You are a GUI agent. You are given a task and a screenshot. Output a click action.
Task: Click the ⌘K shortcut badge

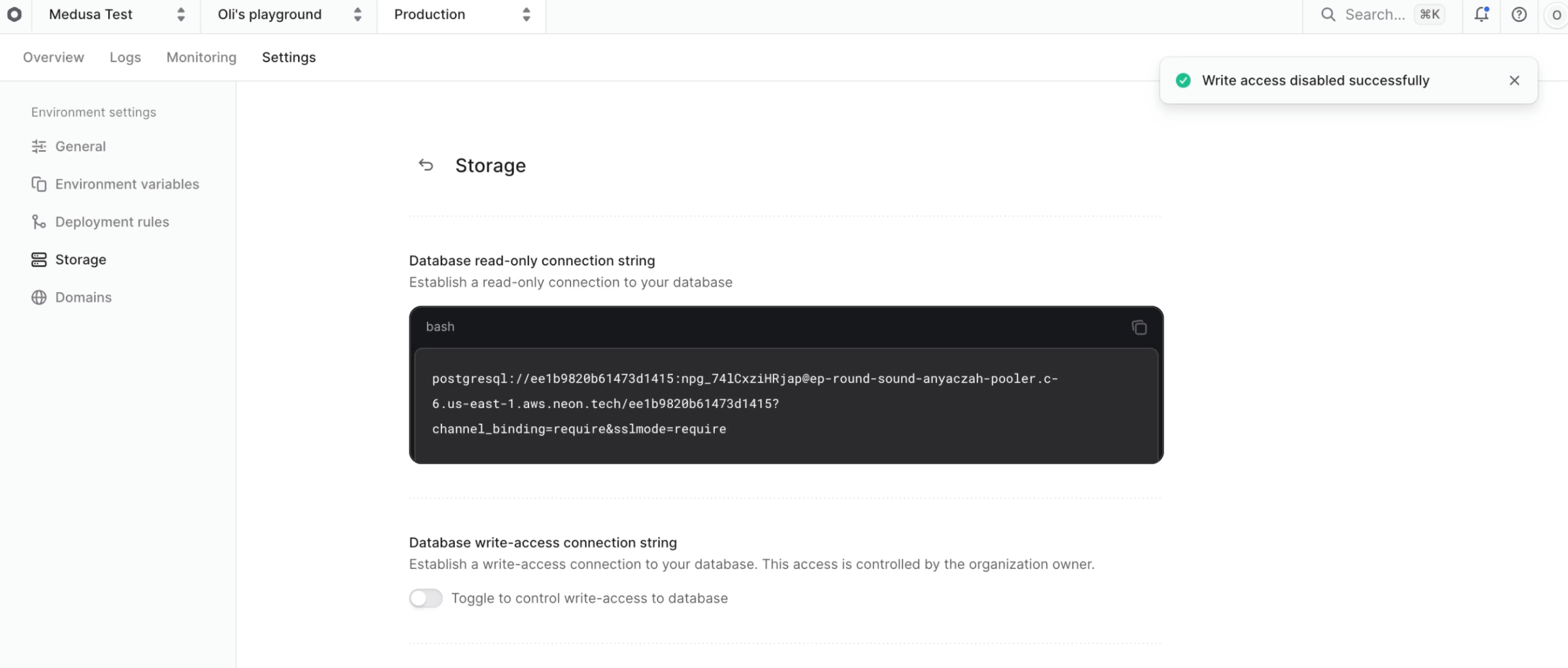(1429, 15)
